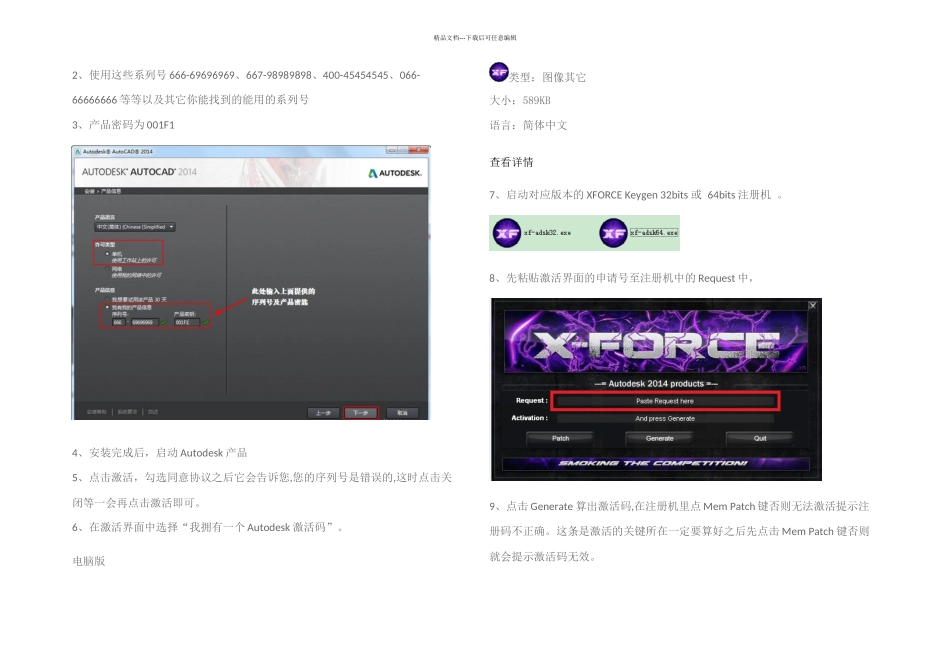Click the Paste Request here field

(x=665, y=401)
